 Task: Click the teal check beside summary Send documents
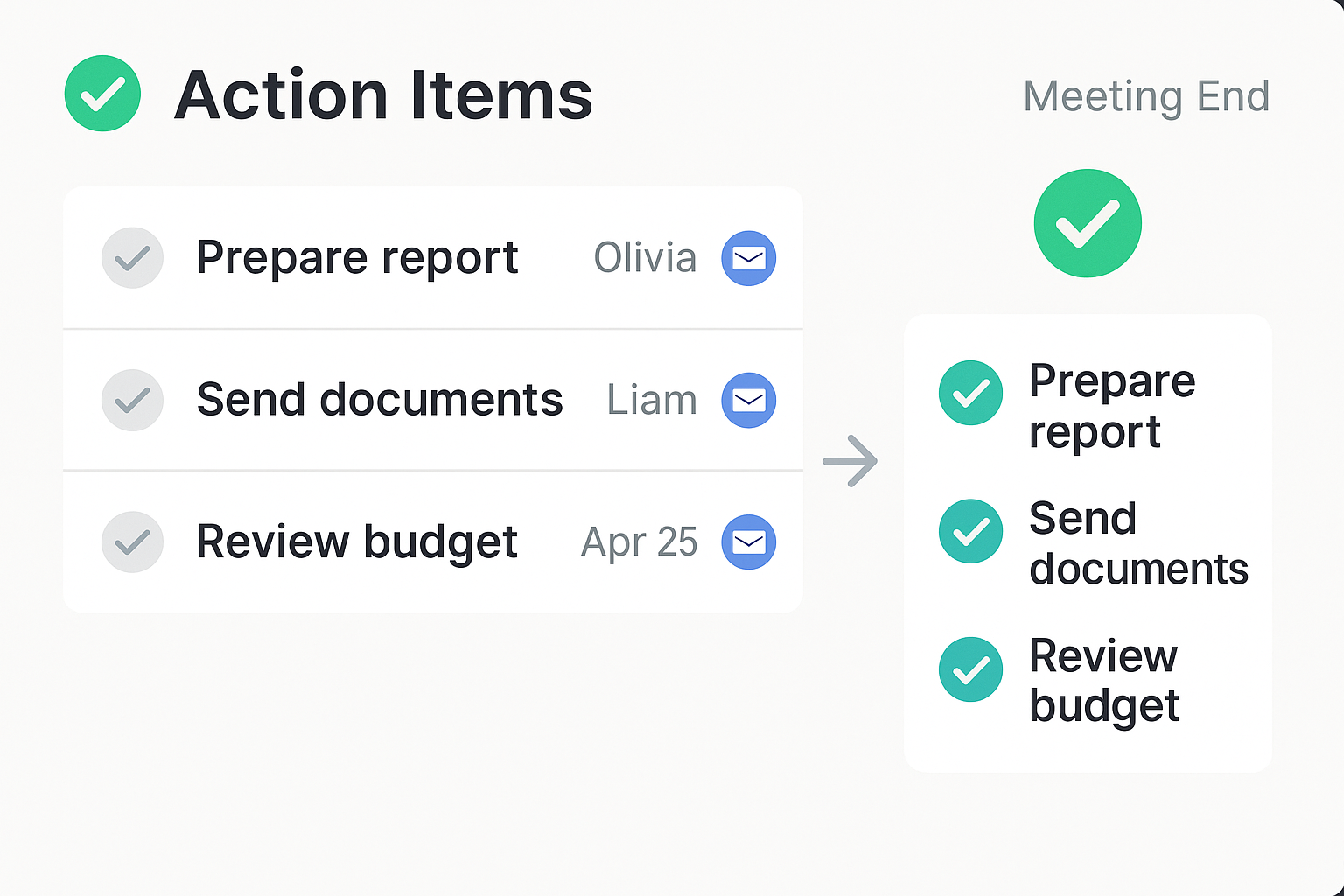[970, 531]
